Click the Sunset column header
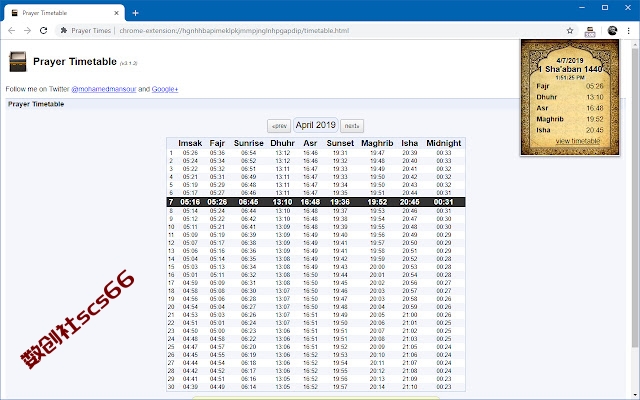The width and height of the screenshot is (640, 400). (x=340, y=143)
